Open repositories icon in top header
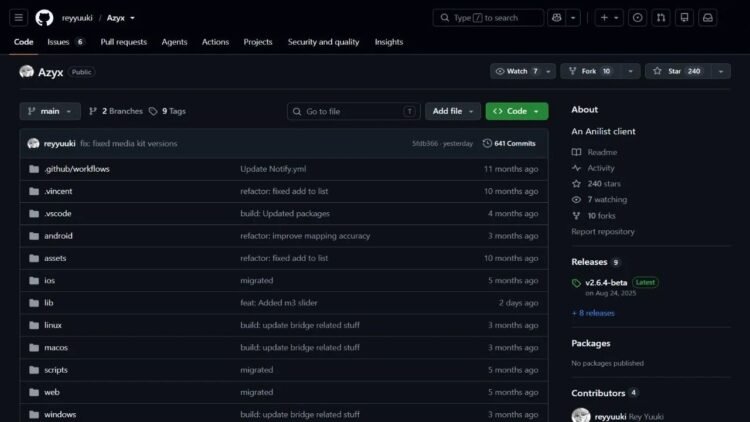Screen dimensions: 750x422 (684, 18)
